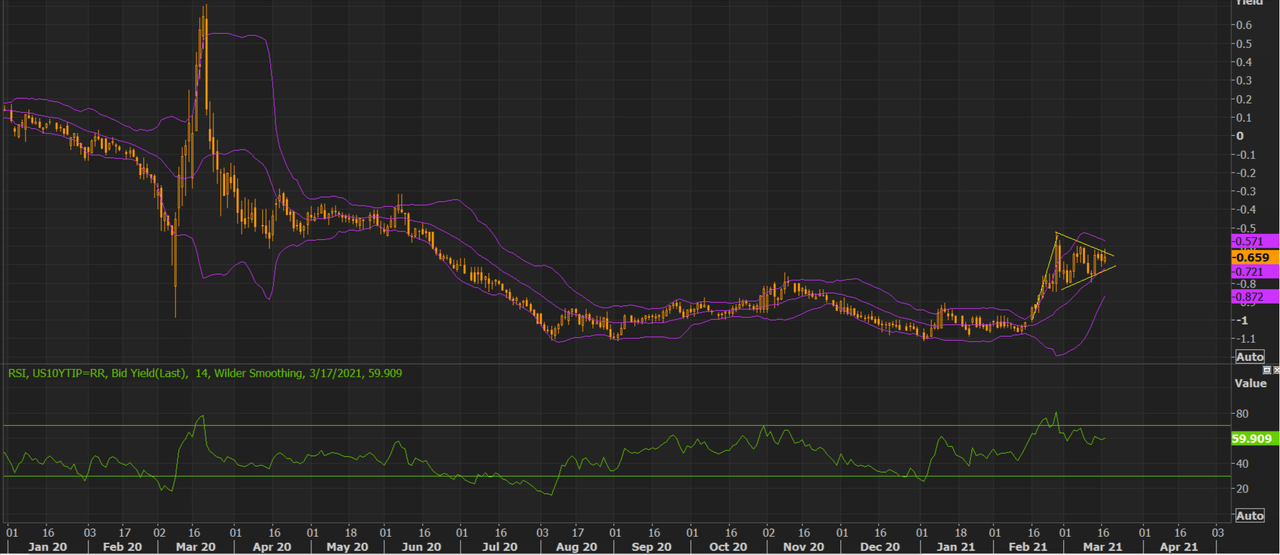Select the Oct 20 month label
1280x555 pixels.
(x=728, y=547)
